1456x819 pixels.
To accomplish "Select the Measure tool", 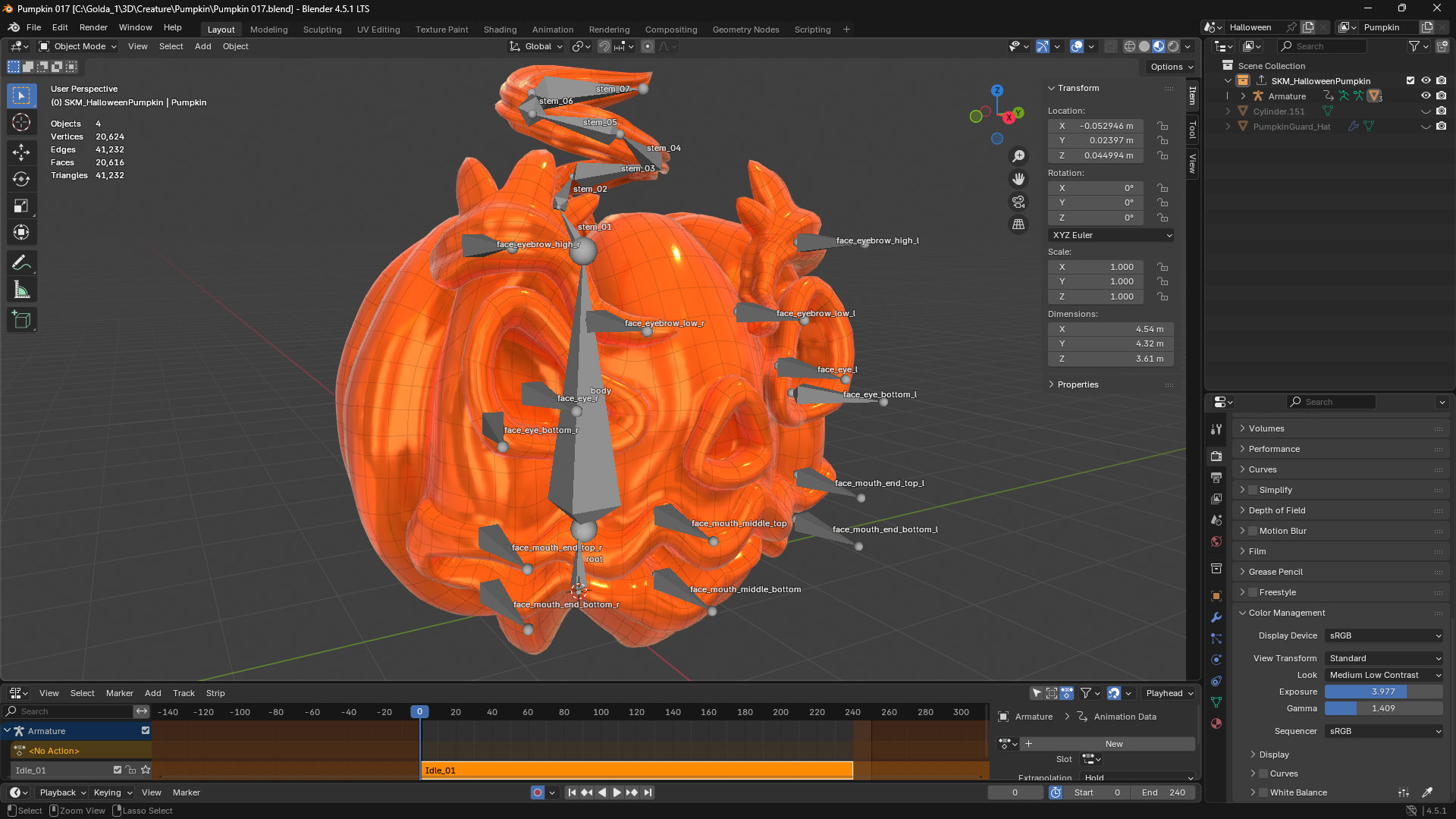I will click(21, 289).
